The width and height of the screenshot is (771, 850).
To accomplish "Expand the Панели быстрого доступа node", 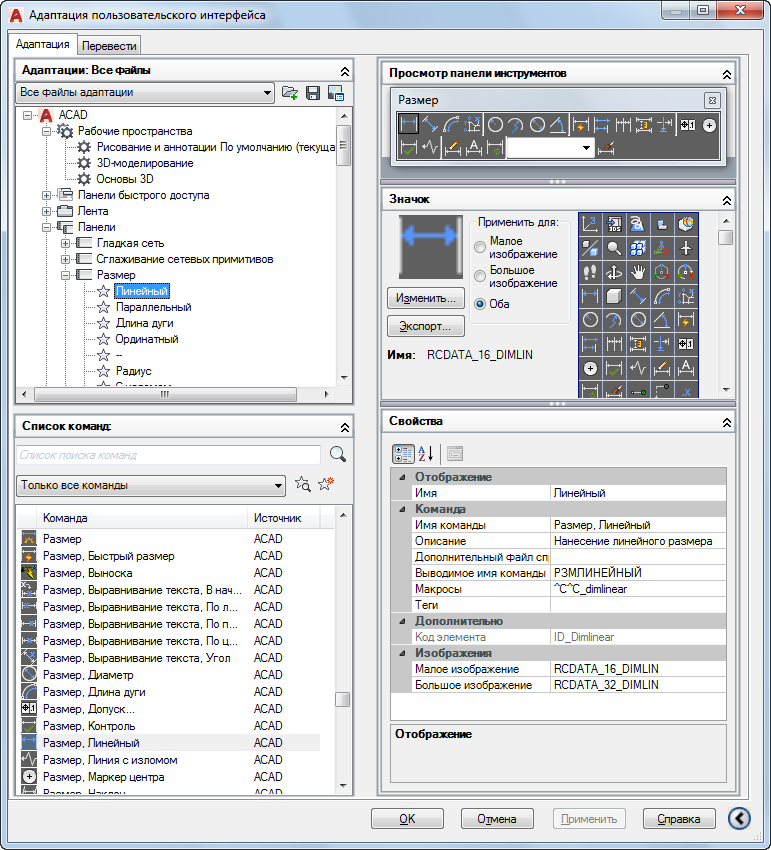I will click(47, 195).
